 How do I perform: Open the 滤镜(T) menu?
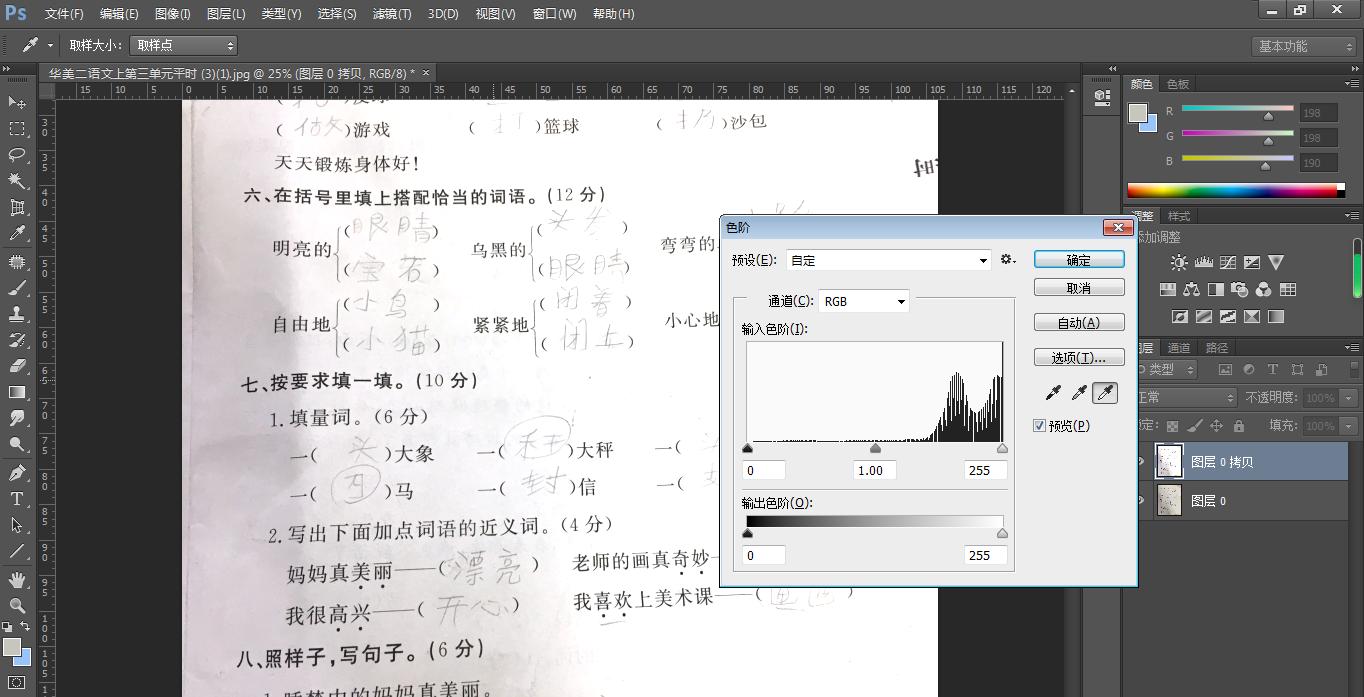click(x=391, y=14)
